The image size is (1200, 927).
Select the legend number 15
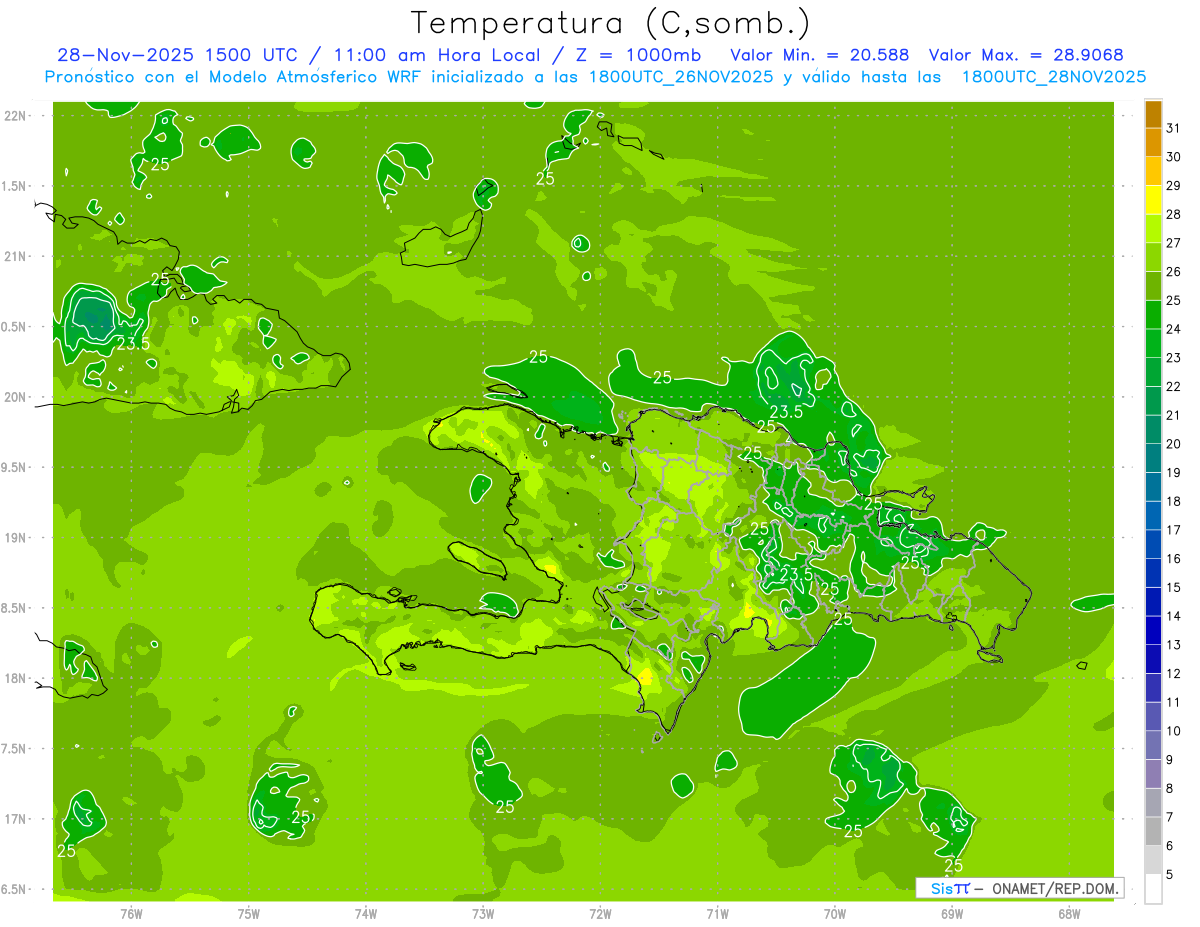[x=1174, y=588]
